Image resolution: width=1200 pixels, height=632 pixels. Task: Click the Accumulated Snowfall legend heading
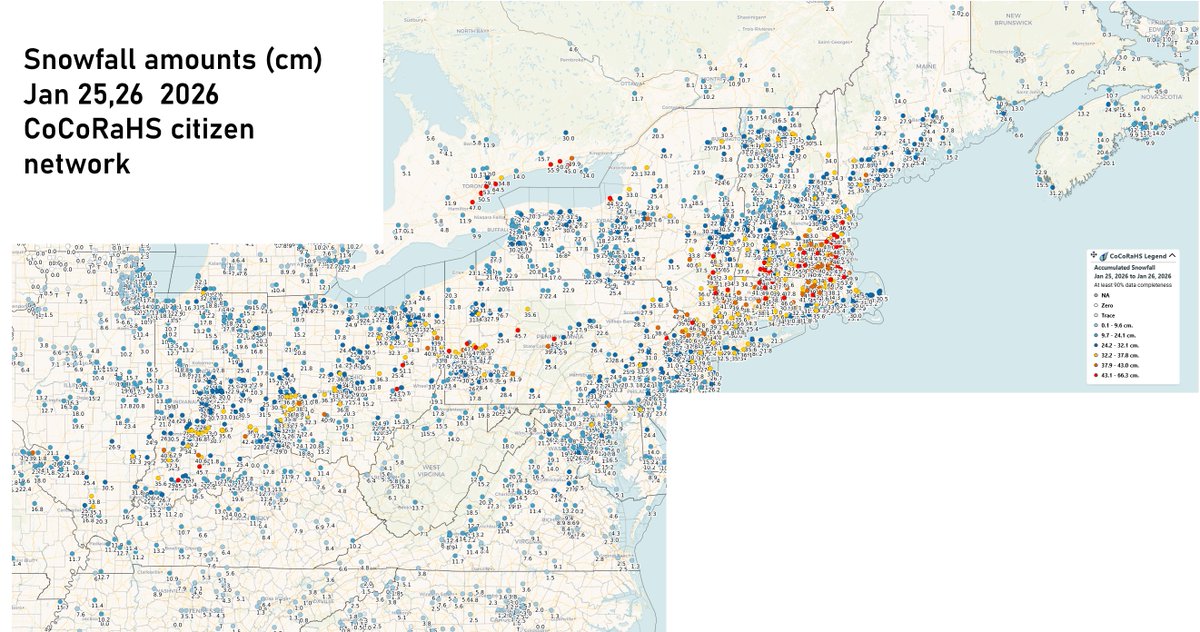click(x=1125, y=267)
